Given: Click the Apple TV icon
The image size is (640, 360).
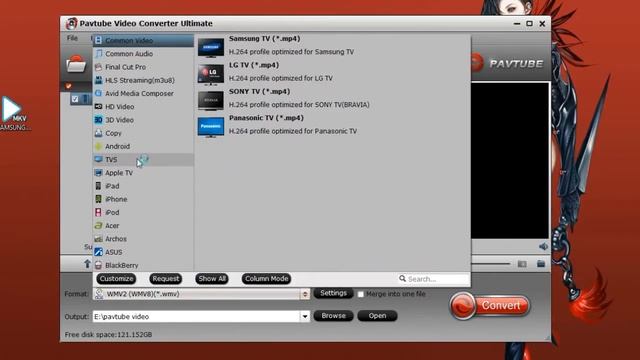Looking at the screenshot, I should click(98, 173).
